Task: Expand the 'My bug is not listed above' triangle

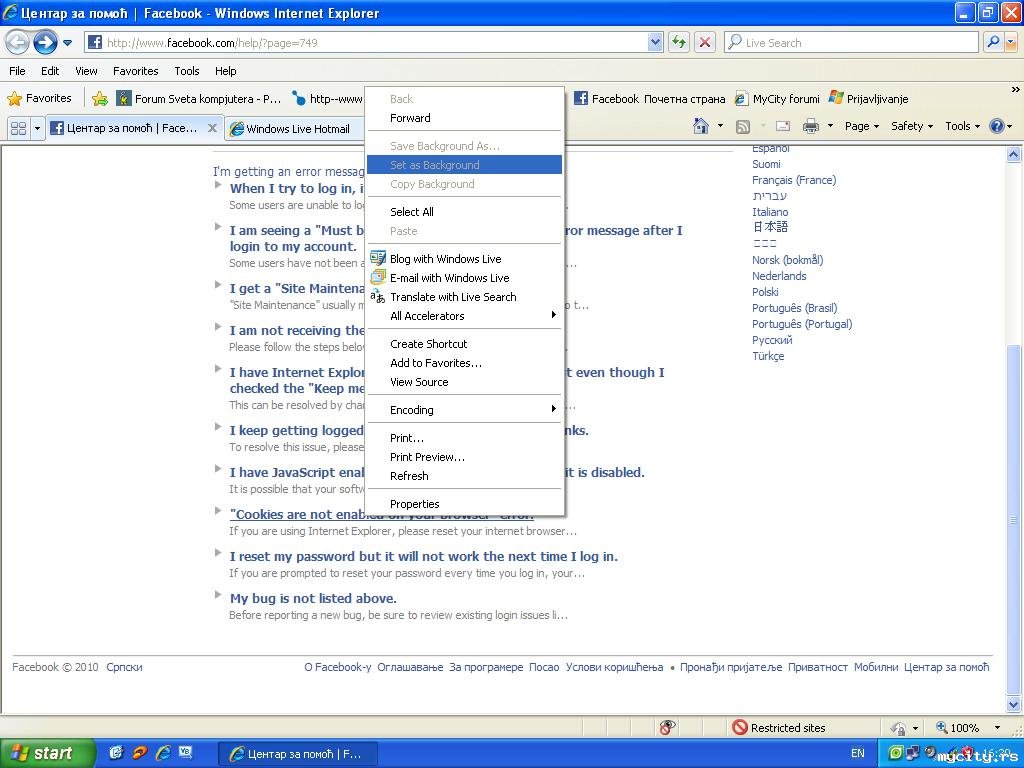Action: pos(218,595)
